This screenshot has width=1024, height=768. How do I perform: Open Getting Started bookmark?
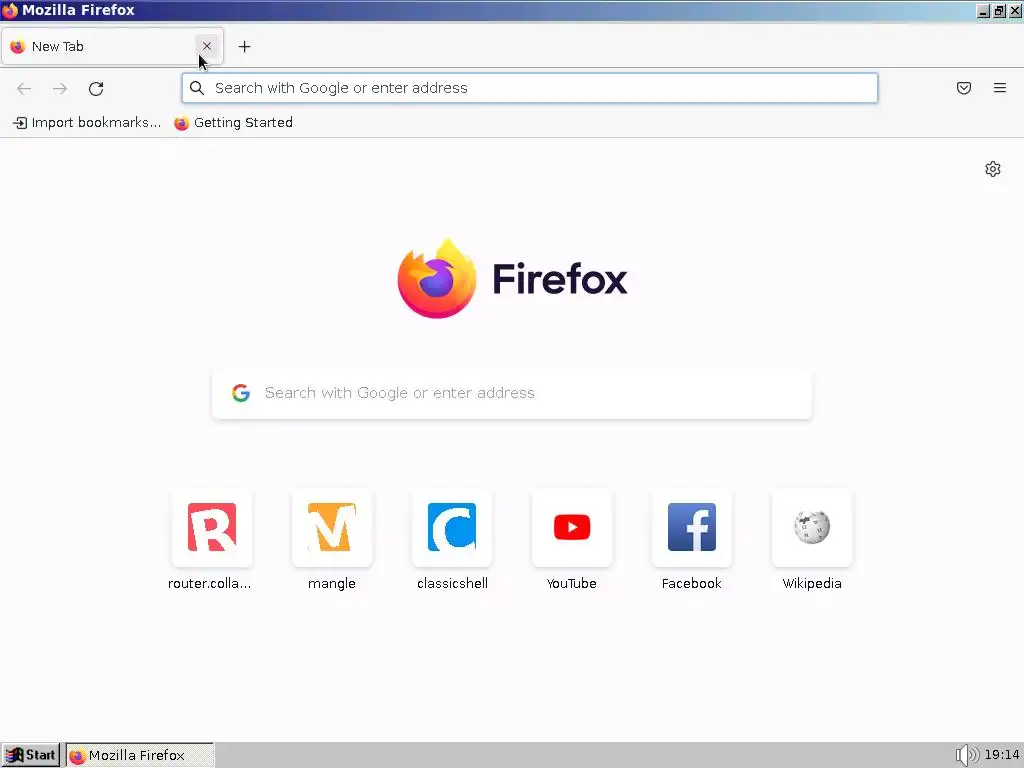(x=233, y=123)
